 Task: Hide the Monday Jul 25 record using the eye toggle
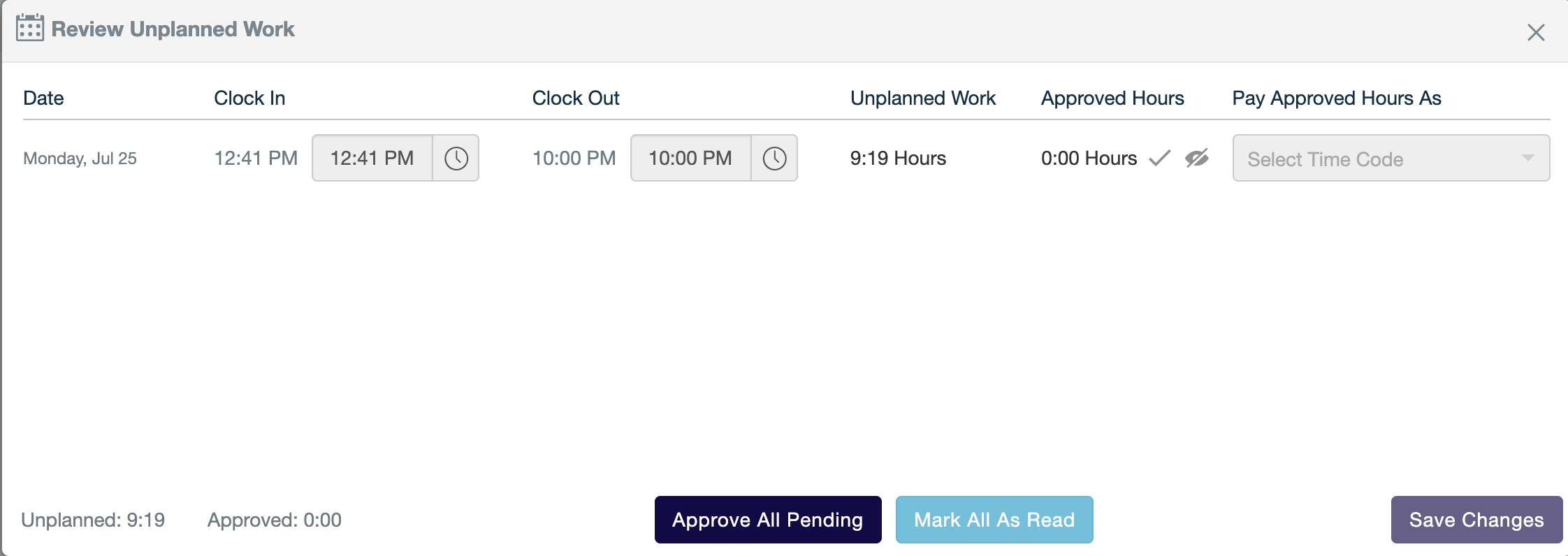[1196, 158]
